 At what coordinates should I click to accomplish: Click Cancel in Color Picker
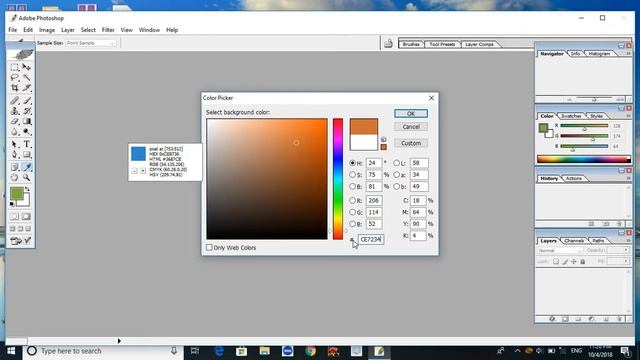point(411,127)
